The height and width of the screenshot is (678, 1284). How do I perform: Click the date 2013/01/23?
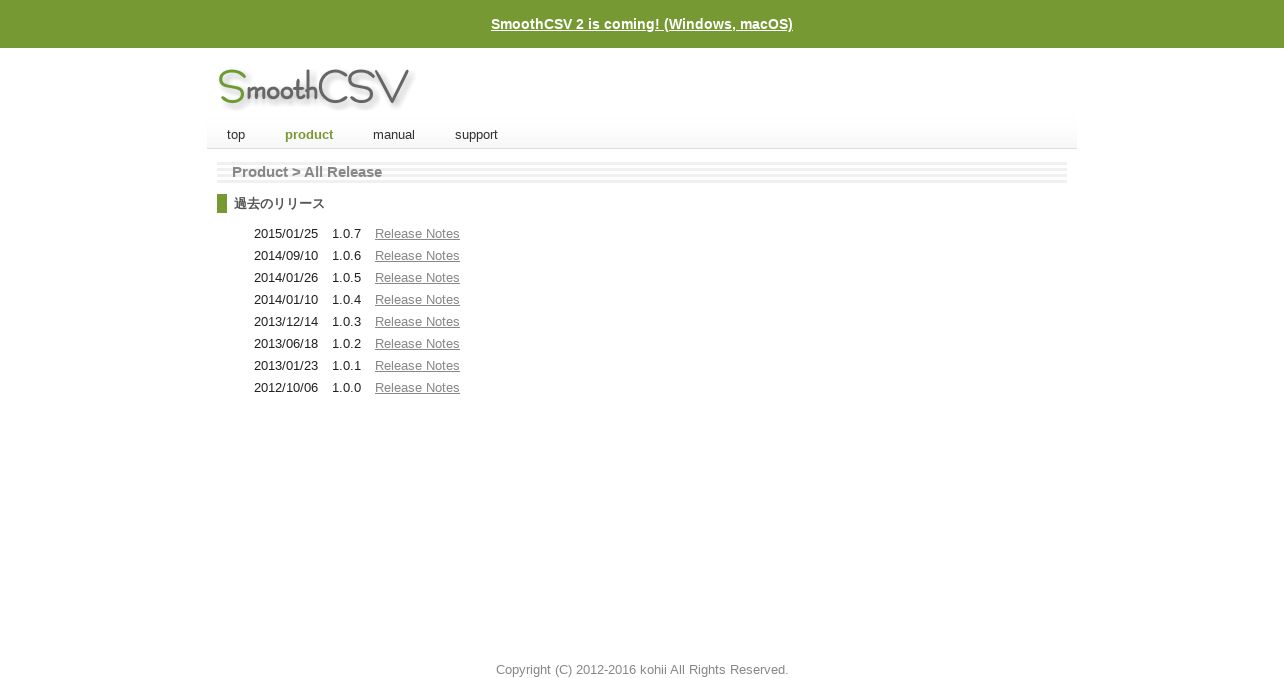(286, 366)
